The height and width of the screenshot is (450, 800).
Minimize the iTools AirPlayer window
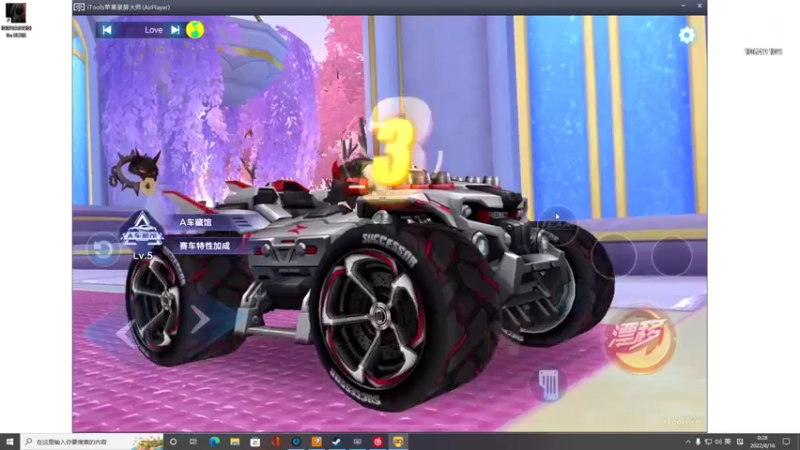pyautogui.click(x=683, y=6)
